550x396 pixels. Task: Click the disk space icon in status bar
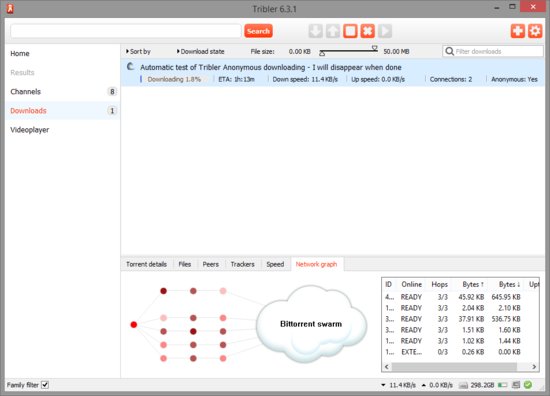[x=463, y=385]
